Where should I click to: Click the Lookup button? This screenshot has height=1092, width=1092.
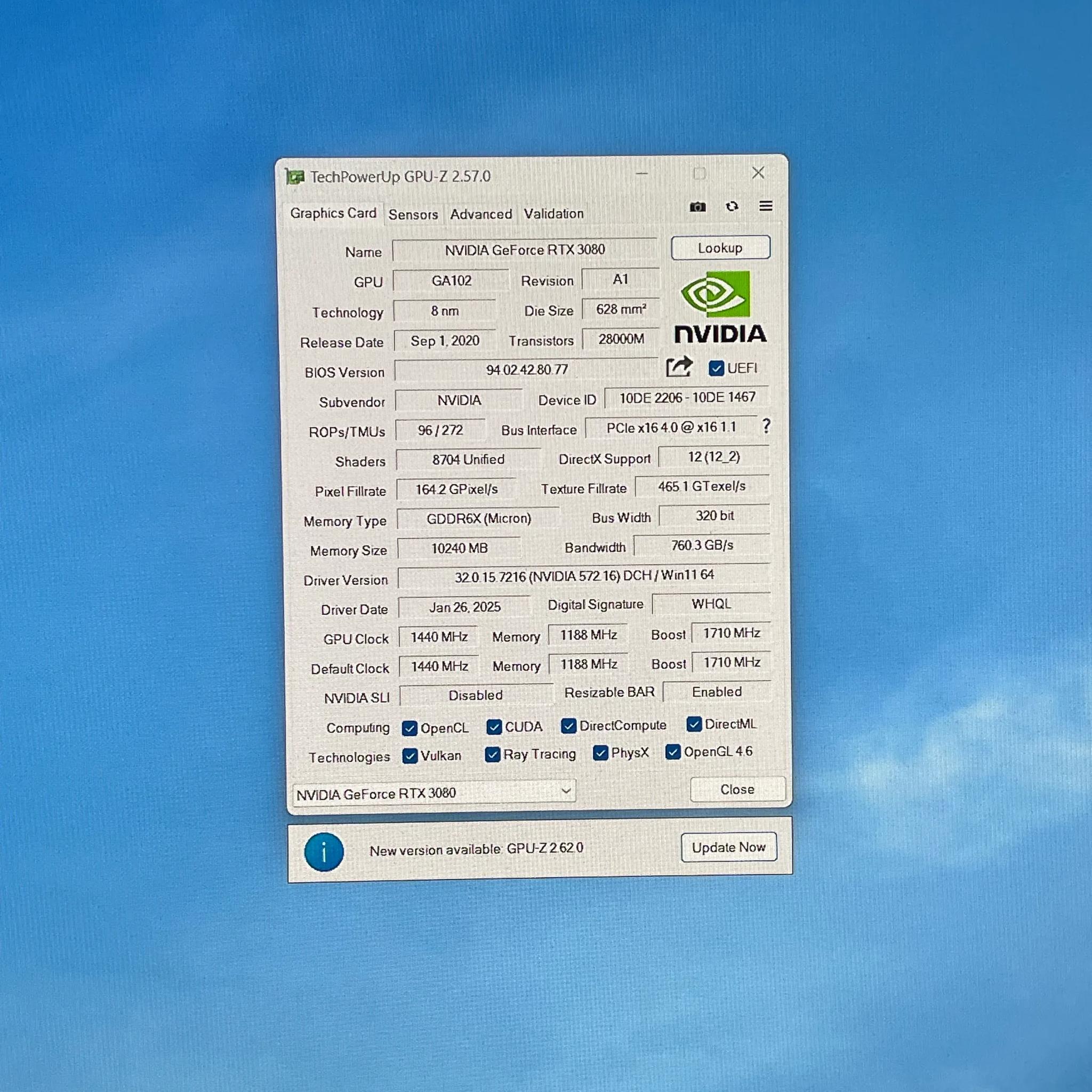tap(721, 247)
